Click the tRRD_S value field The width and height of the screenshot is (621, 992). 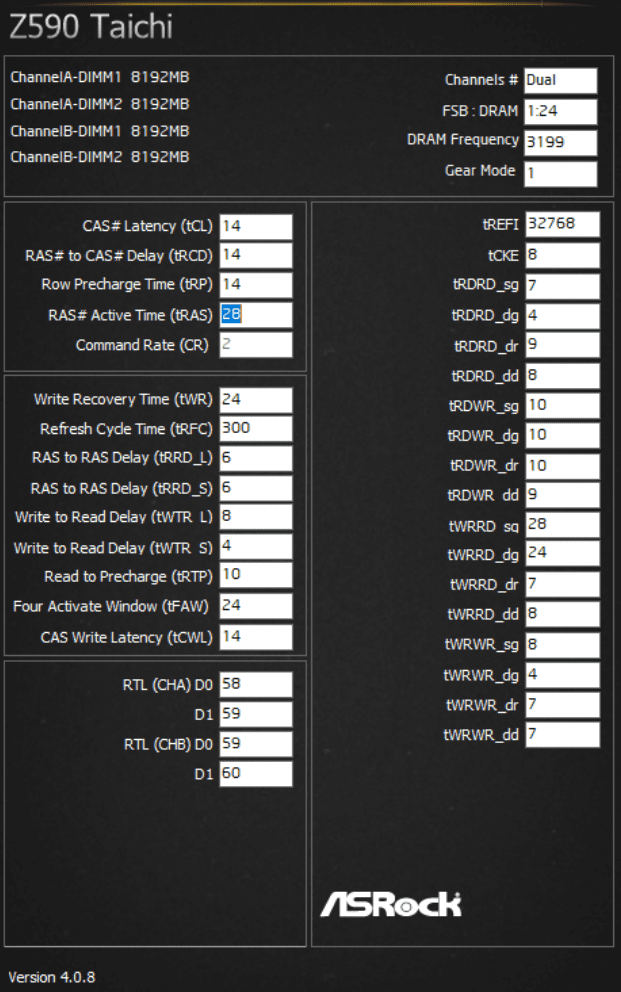256,488
